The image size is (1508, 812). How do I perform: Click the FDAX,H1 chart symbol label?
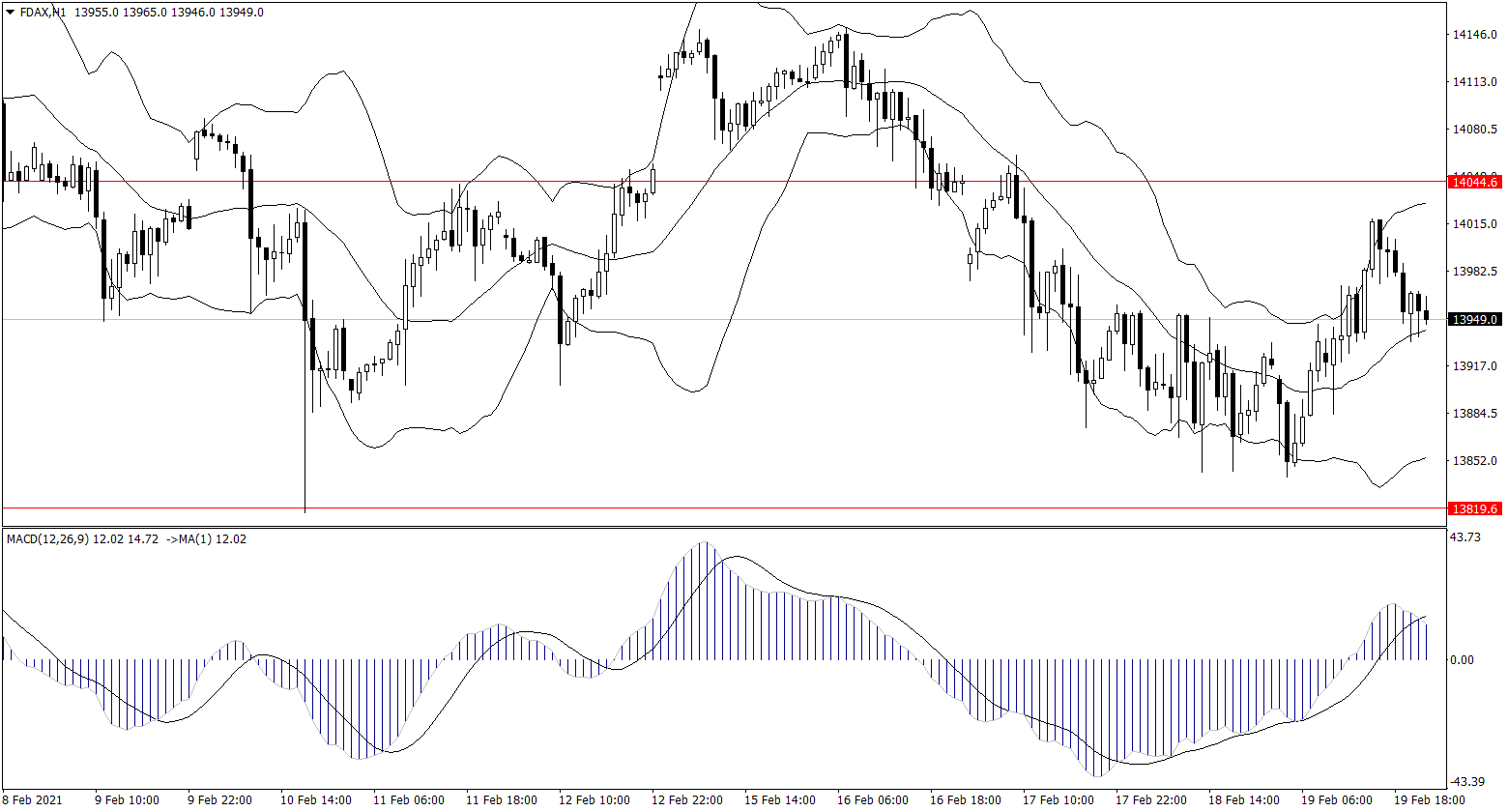point(43,13)
